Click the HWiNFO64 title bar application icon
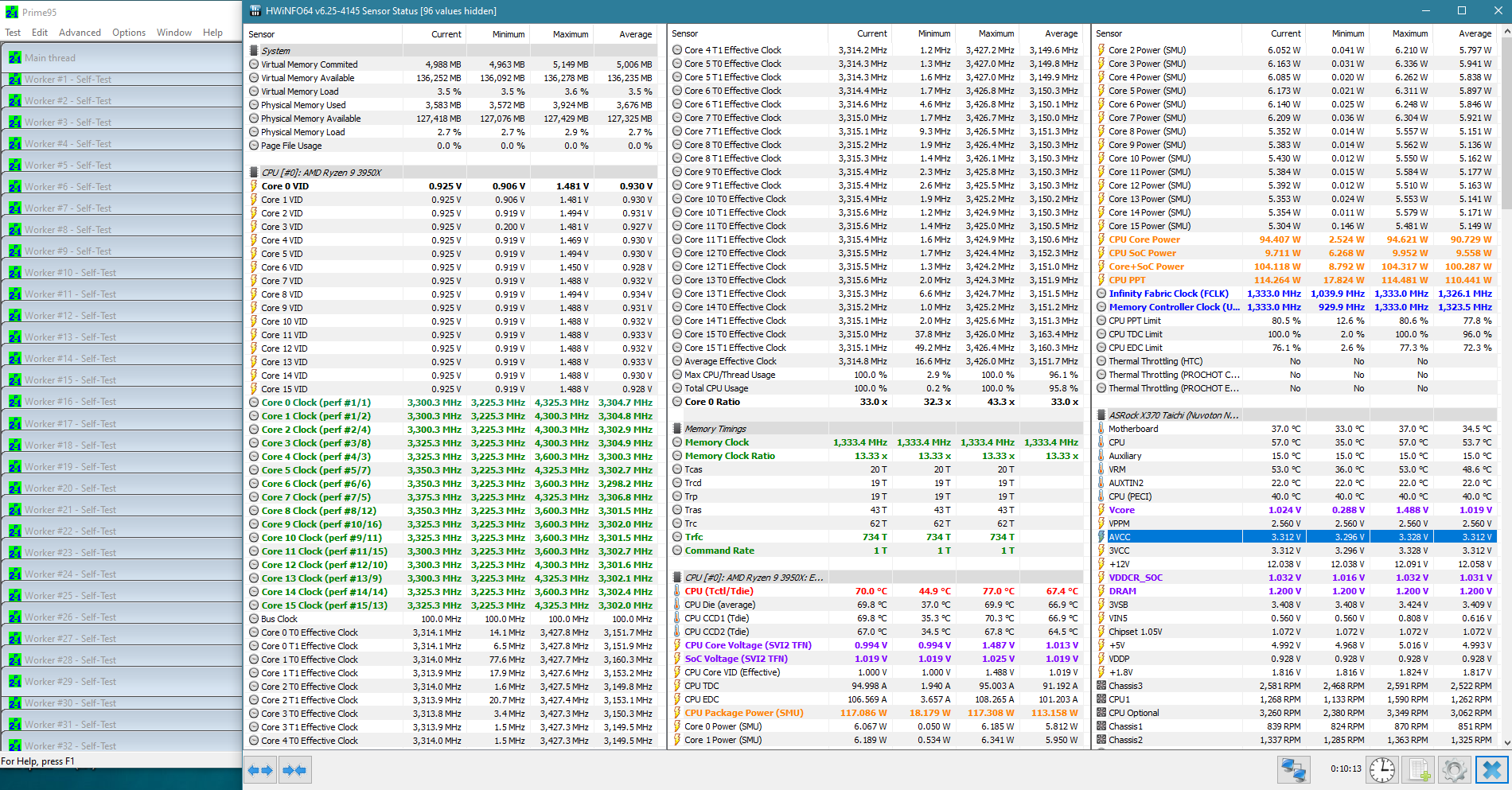Image resolution: width=1512 pixels, height=790 pixels. point(255,11)
